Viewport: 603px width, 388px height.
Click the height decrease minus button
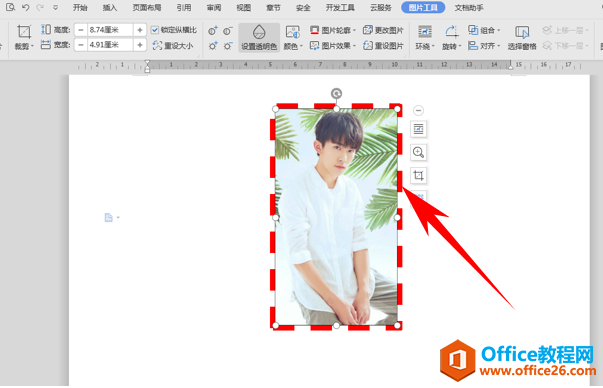coord(81,30)
